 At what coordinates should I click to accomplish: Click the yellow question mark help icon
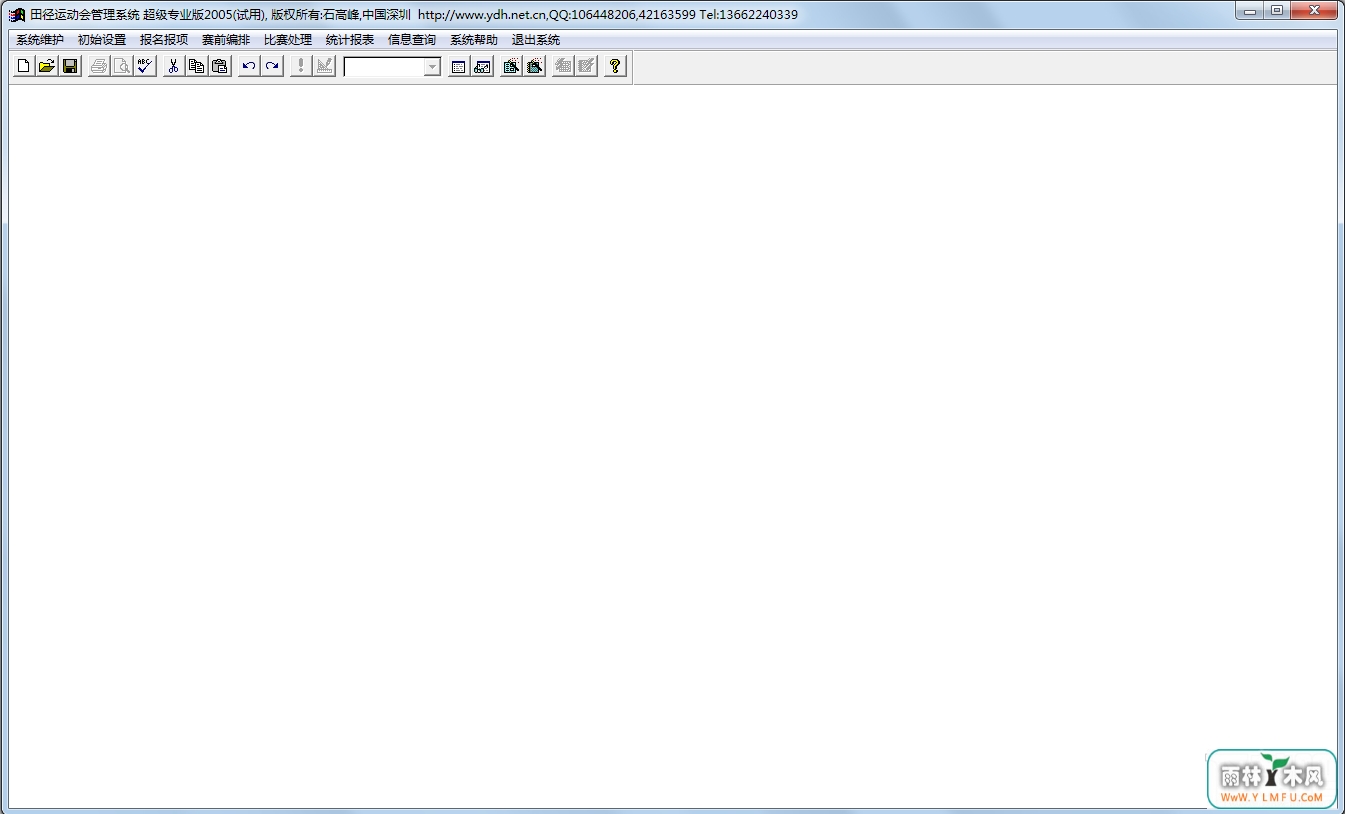pos(615,67)
